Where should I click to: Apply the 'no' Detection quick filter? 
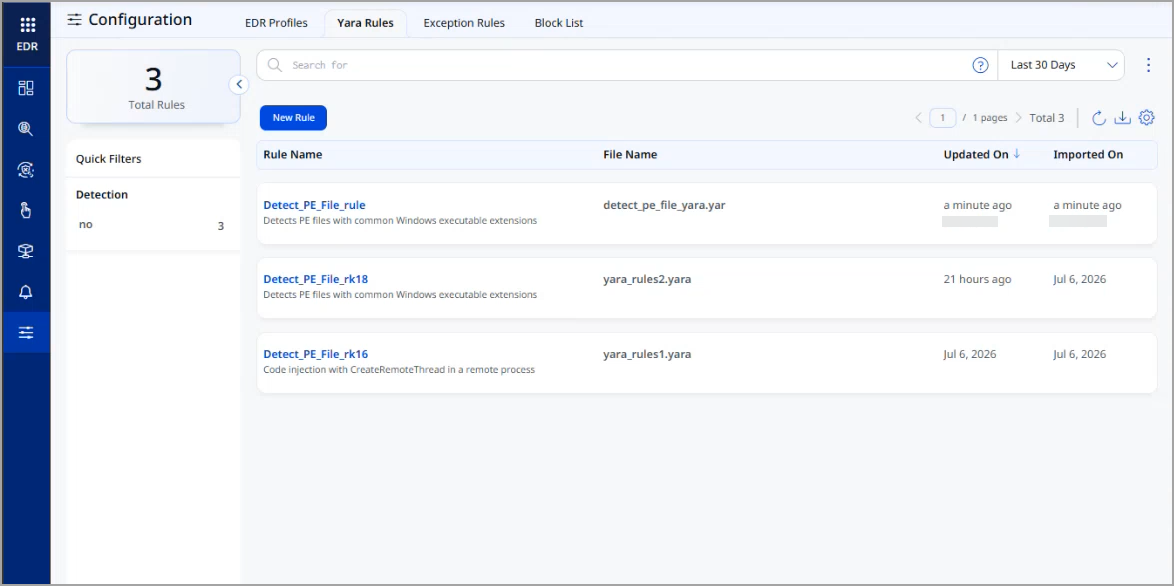click(152, 225)
